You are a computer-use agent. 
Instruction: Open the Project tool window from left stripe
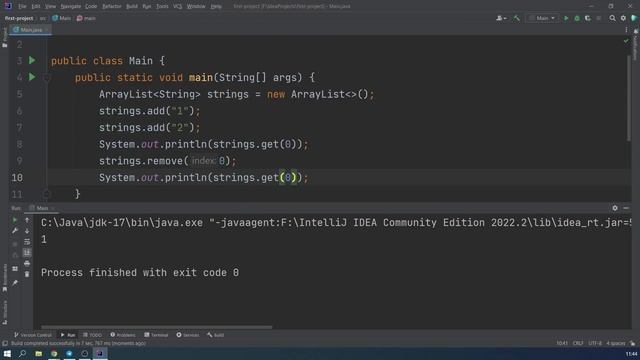click(x=4, y=38)
